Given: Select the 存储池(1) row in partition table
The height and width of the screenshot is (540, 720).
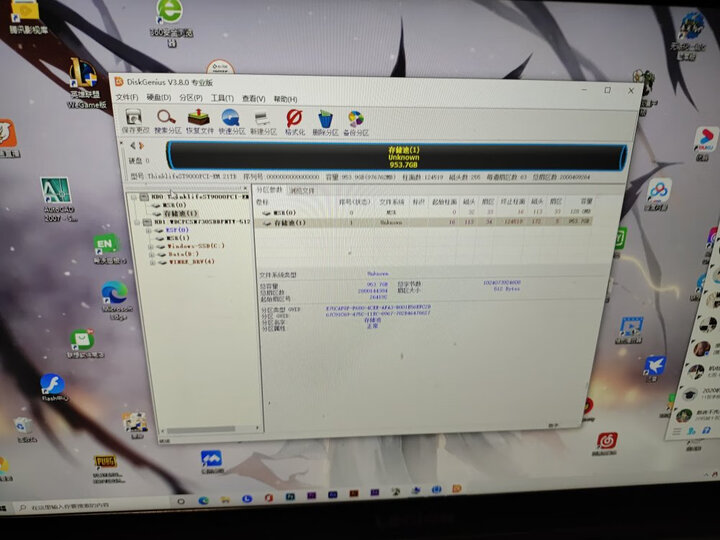Looking at the screenshot, I should pyautogui.click(x=424, y=223).
